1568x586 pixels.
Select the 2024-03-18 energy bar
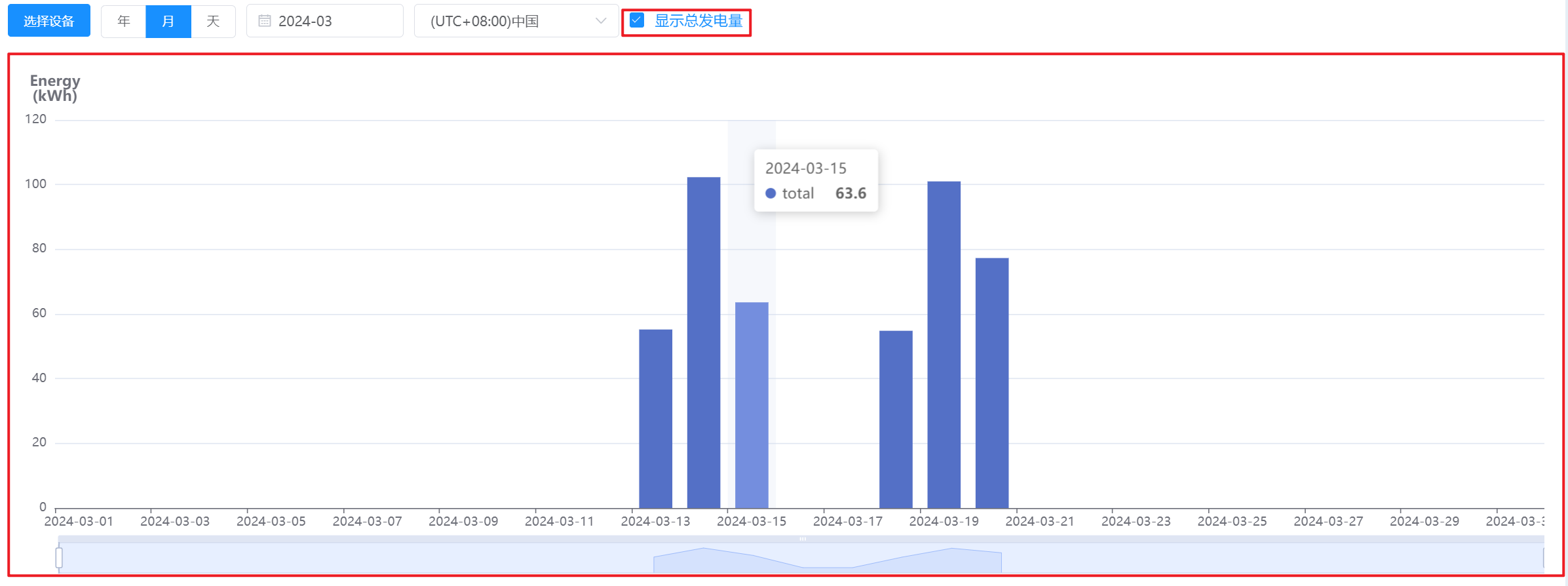896,420
